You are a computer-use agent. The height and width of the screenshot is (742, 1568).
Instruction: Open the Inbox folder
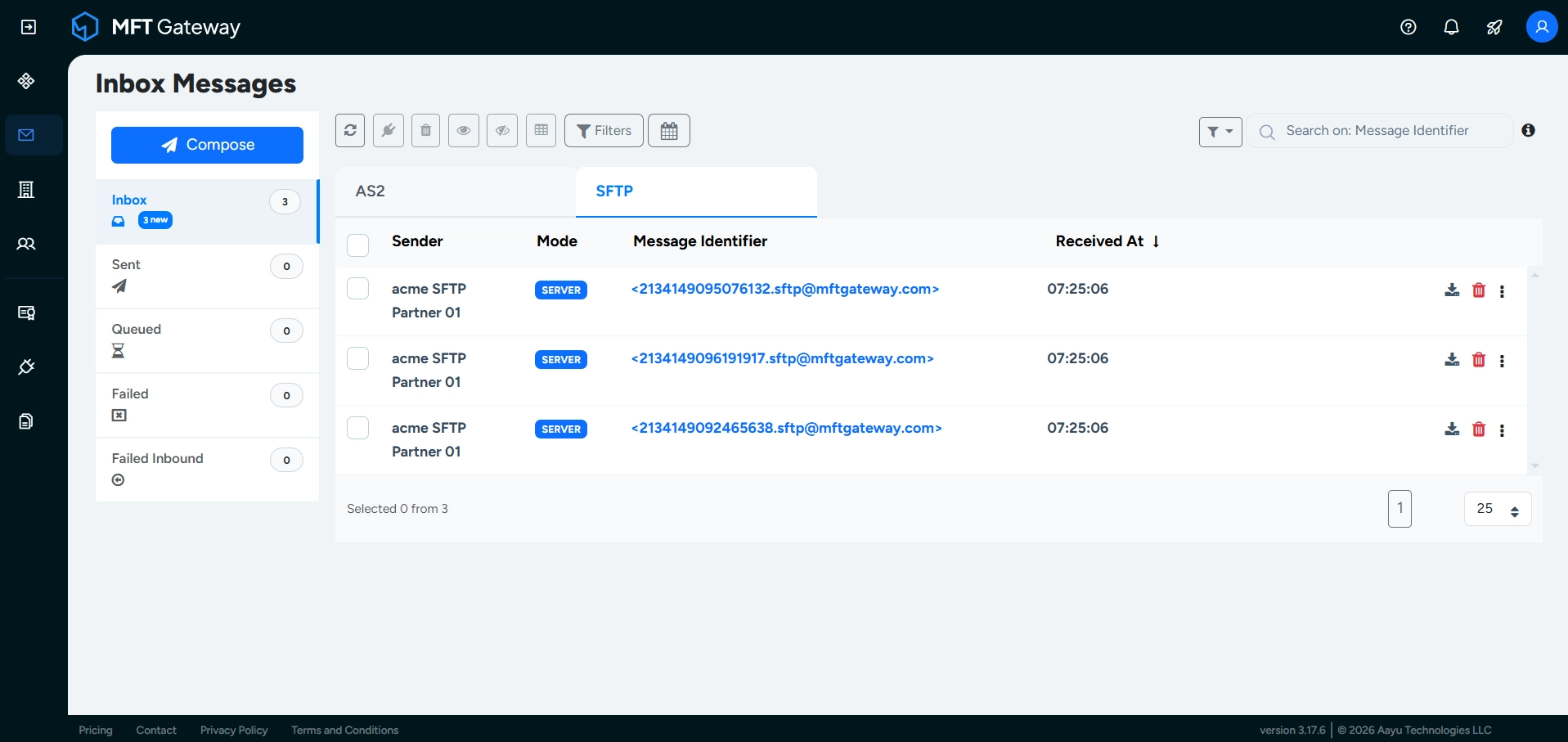pyautogui.click(x=207, y=211)
